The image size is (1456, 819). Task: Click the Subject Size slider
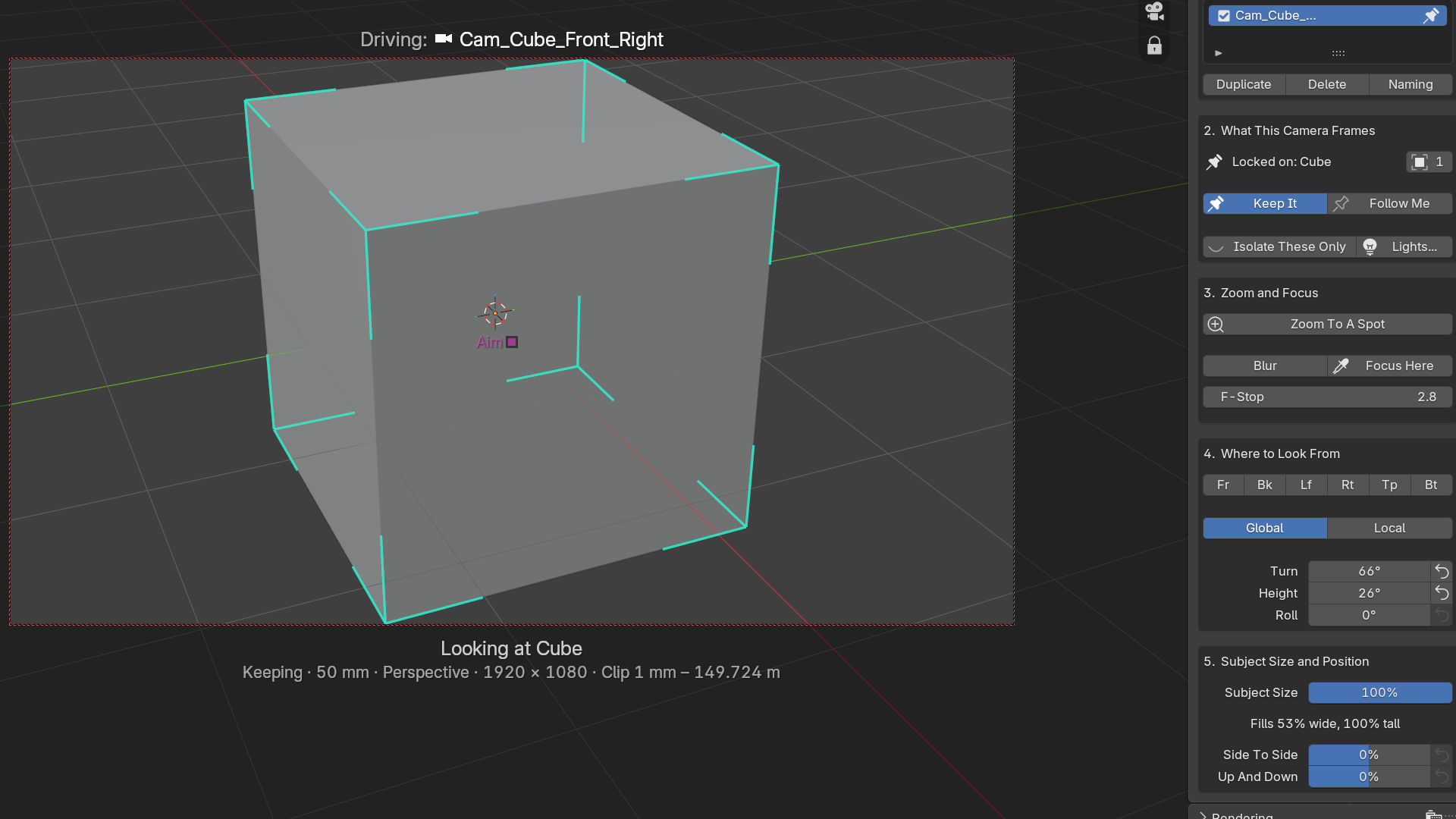click(x=1380, y=692)
